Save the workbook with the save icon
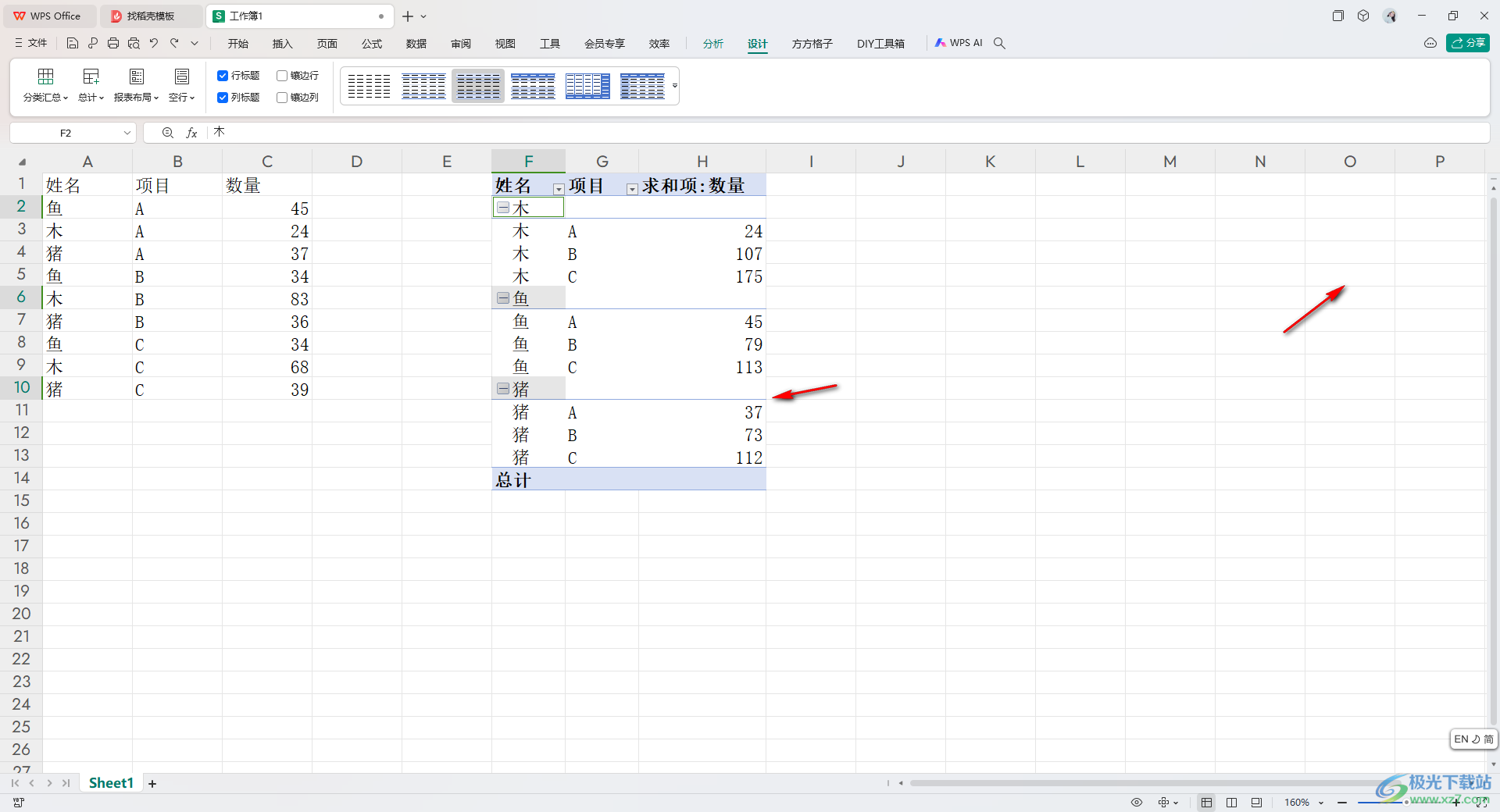 73,44
